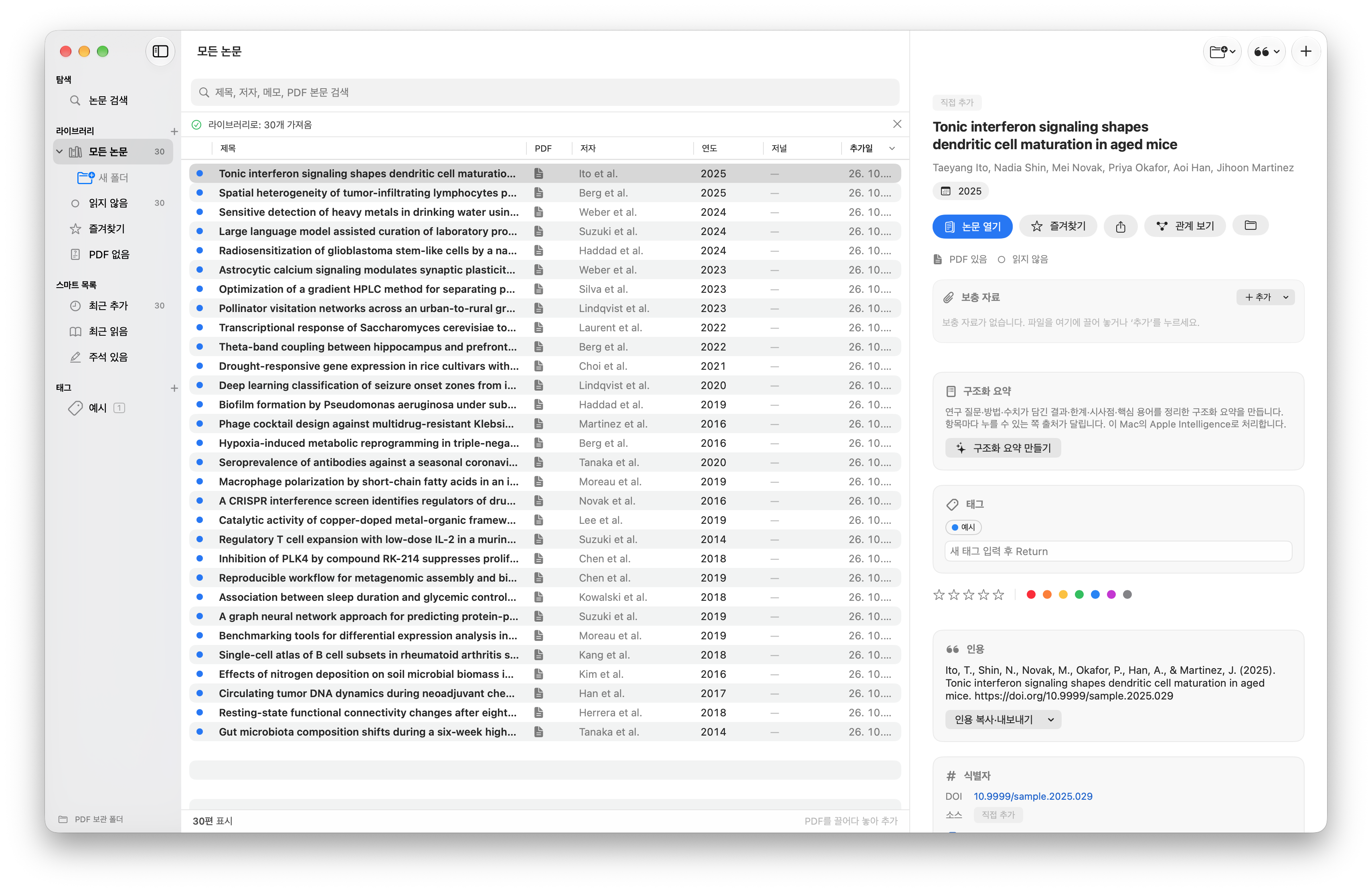Open the 보충 자료 추가 dropdown
Image resolution: width=1372 pixels, height=892 pixels.
click(x=1265, y=297)
